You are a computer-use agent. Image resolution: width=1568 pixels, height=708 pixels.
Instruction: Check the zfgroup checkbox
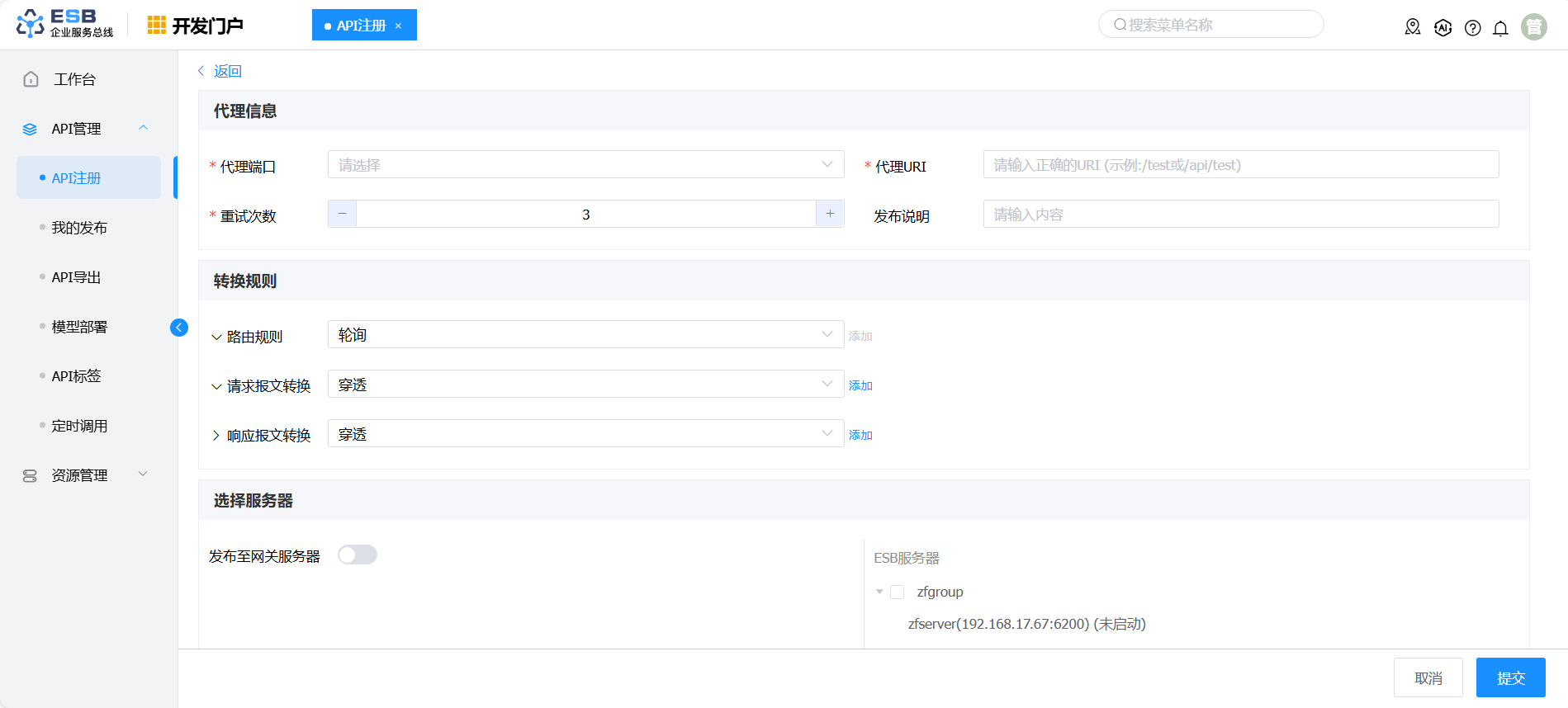(x=898, y=592)
